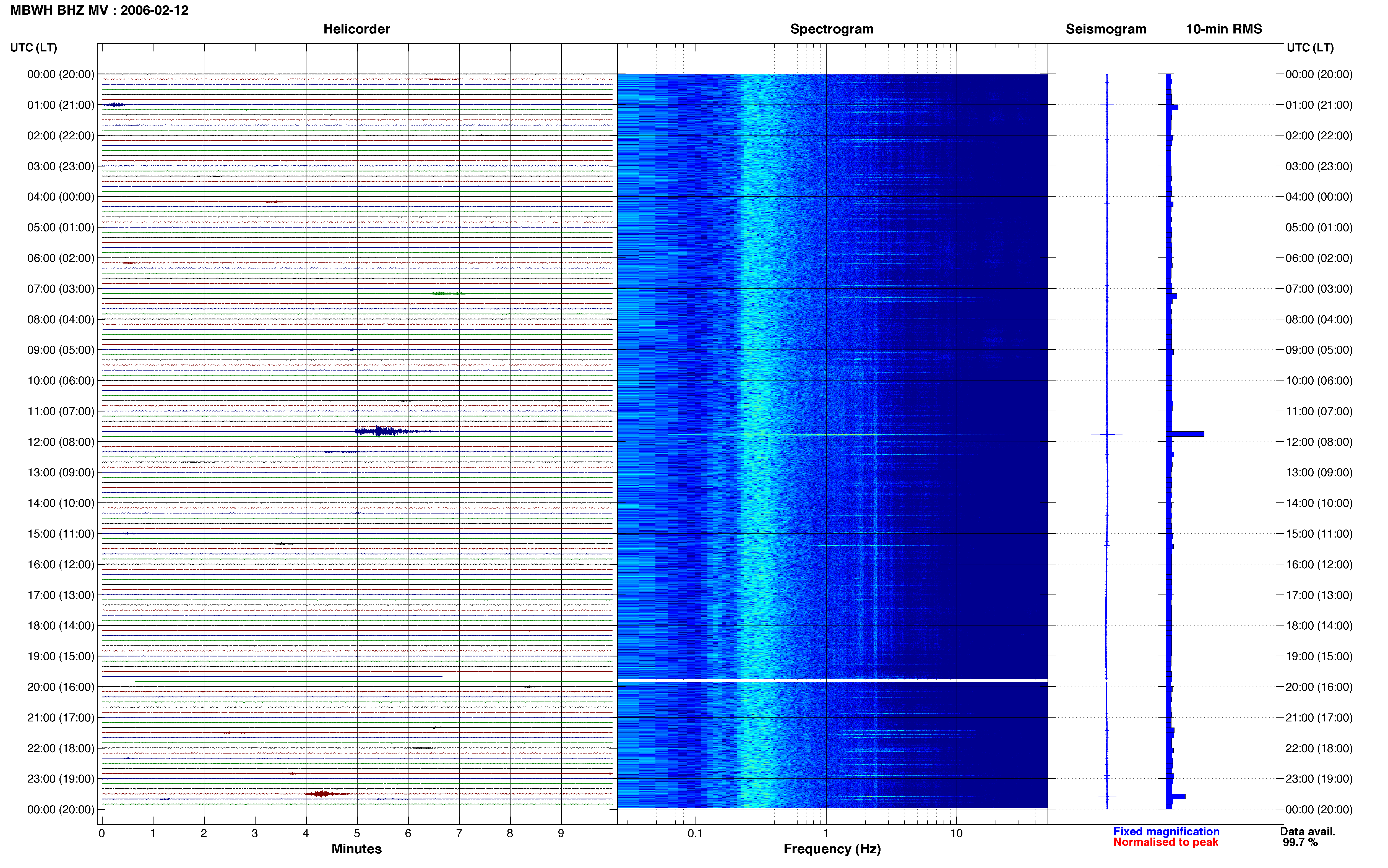Click the '0.1' frequency tick label
Viewport: 1388px width, 868px height.
coord(695,833)
